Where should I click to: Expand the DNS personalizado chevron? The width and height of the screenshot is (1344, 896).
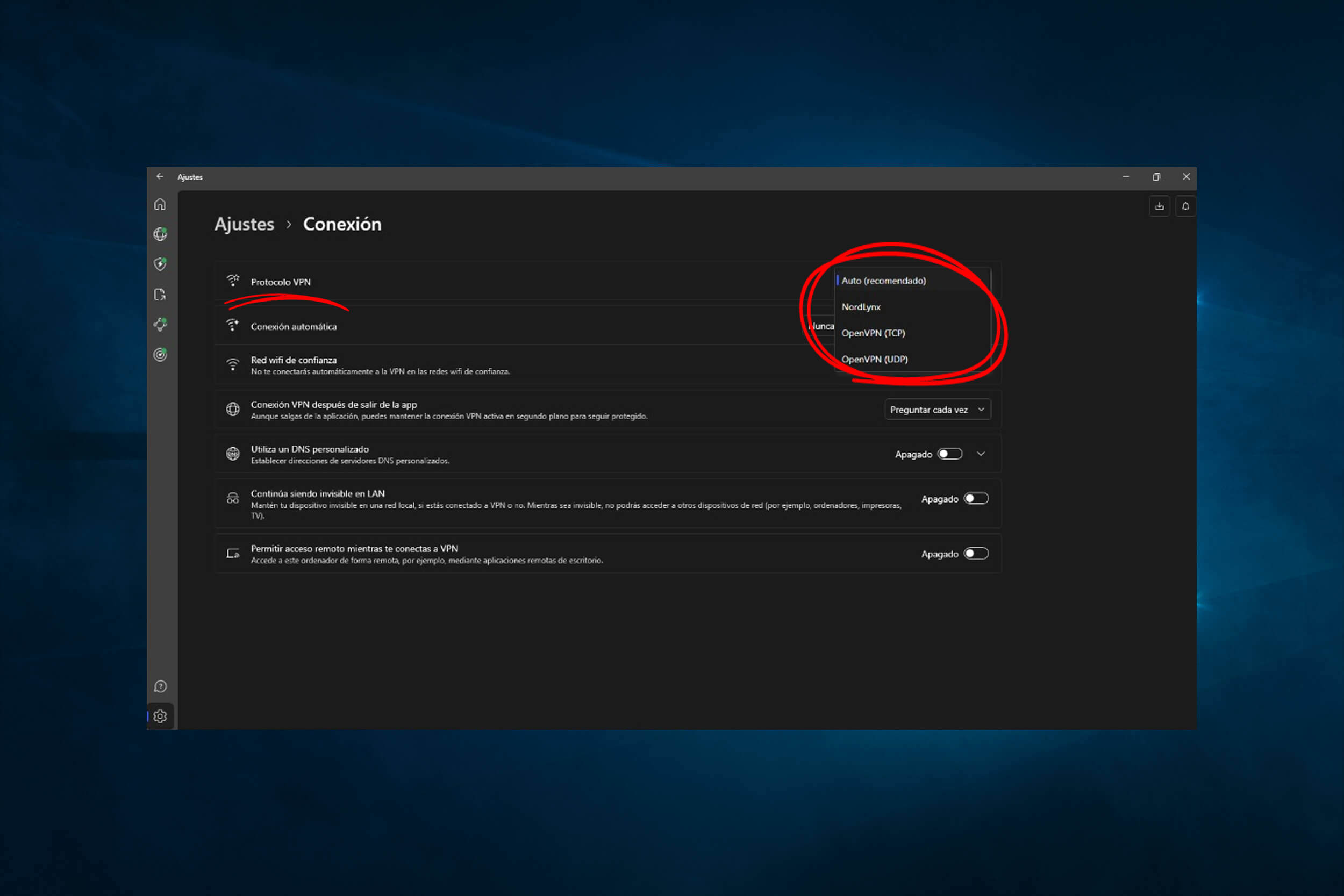pyautogui.click(x=981, y=454)
